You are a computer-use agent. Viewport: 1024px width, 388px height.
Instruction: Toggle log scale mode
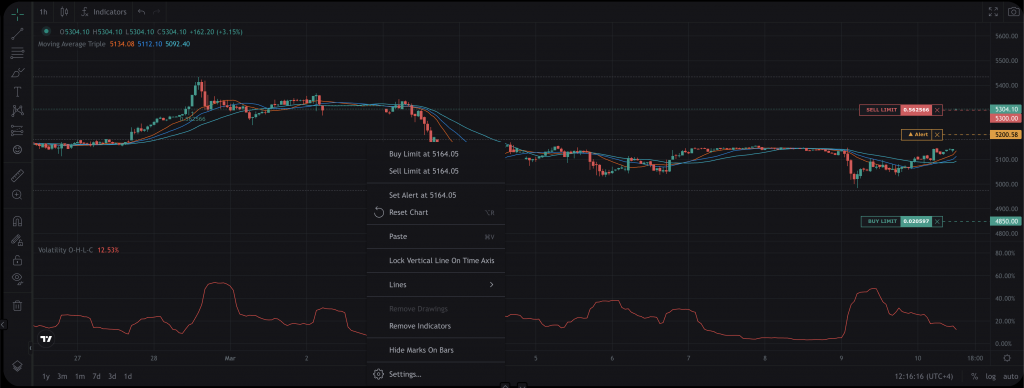(991, 376)
